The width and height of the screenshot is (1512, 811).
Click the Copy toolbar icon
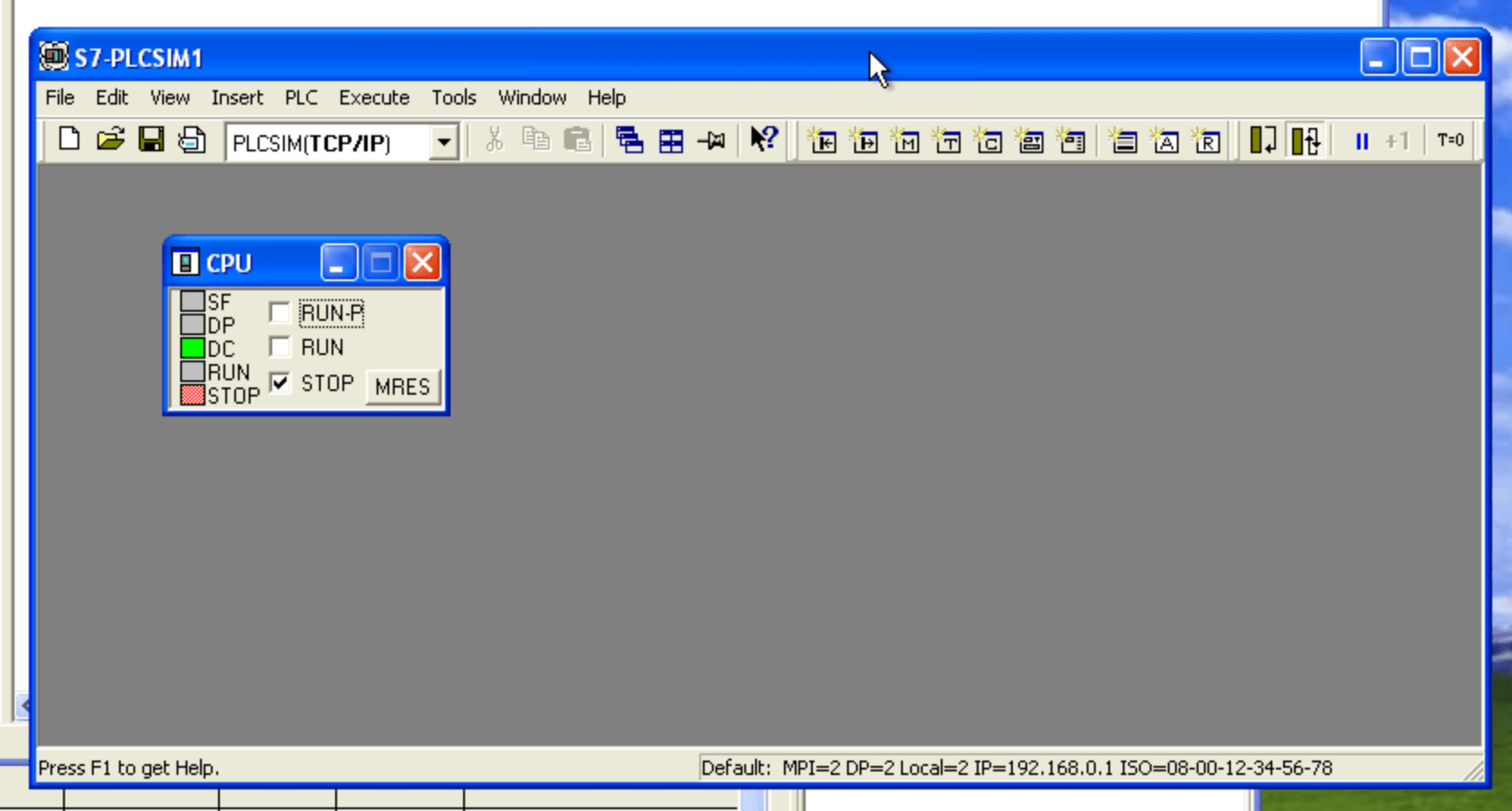point(536,140)
